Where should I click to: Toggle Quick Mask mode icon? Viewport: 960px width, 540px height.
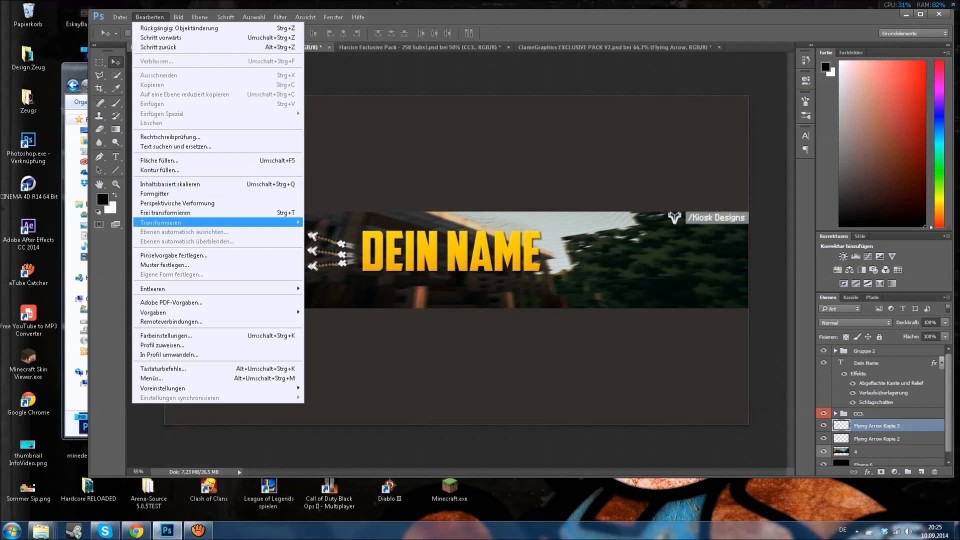(x=99, y=225)
